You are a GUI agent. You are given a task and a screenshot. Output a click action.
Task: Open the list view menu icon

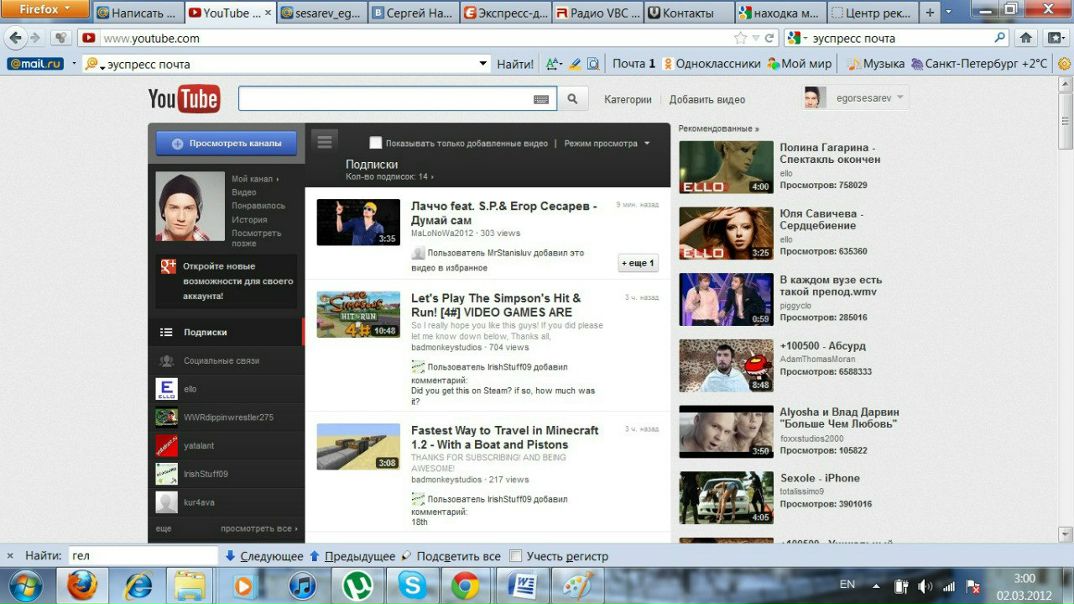[x=324, y=141]
